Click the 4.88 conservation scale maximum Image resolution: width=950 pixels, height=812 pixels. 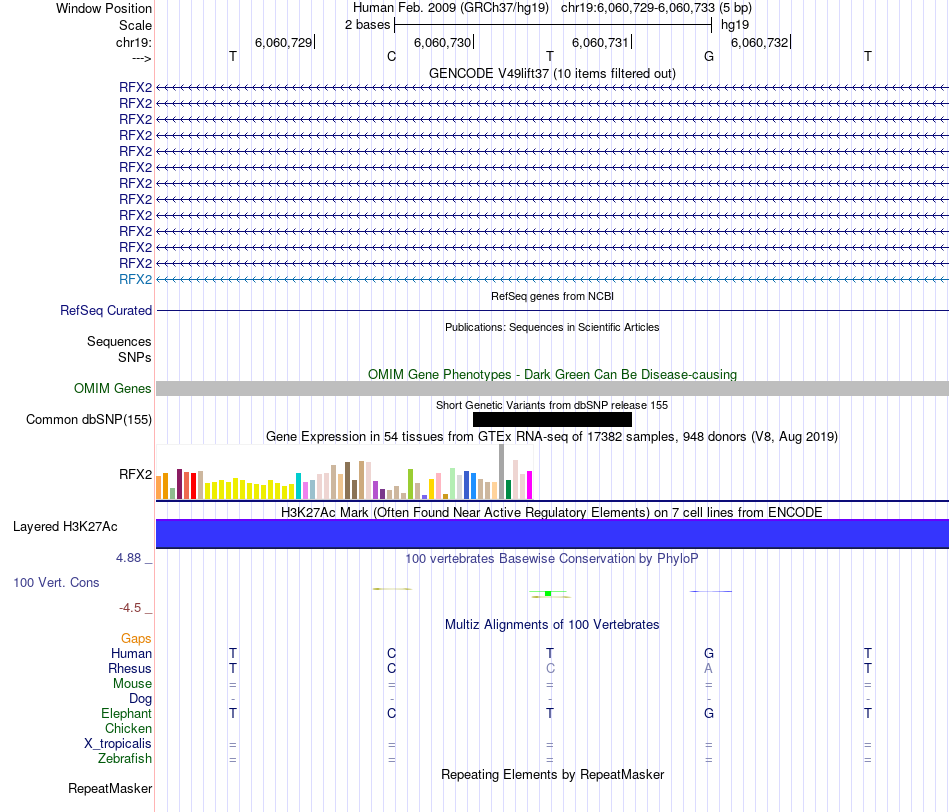coord(128,557)
